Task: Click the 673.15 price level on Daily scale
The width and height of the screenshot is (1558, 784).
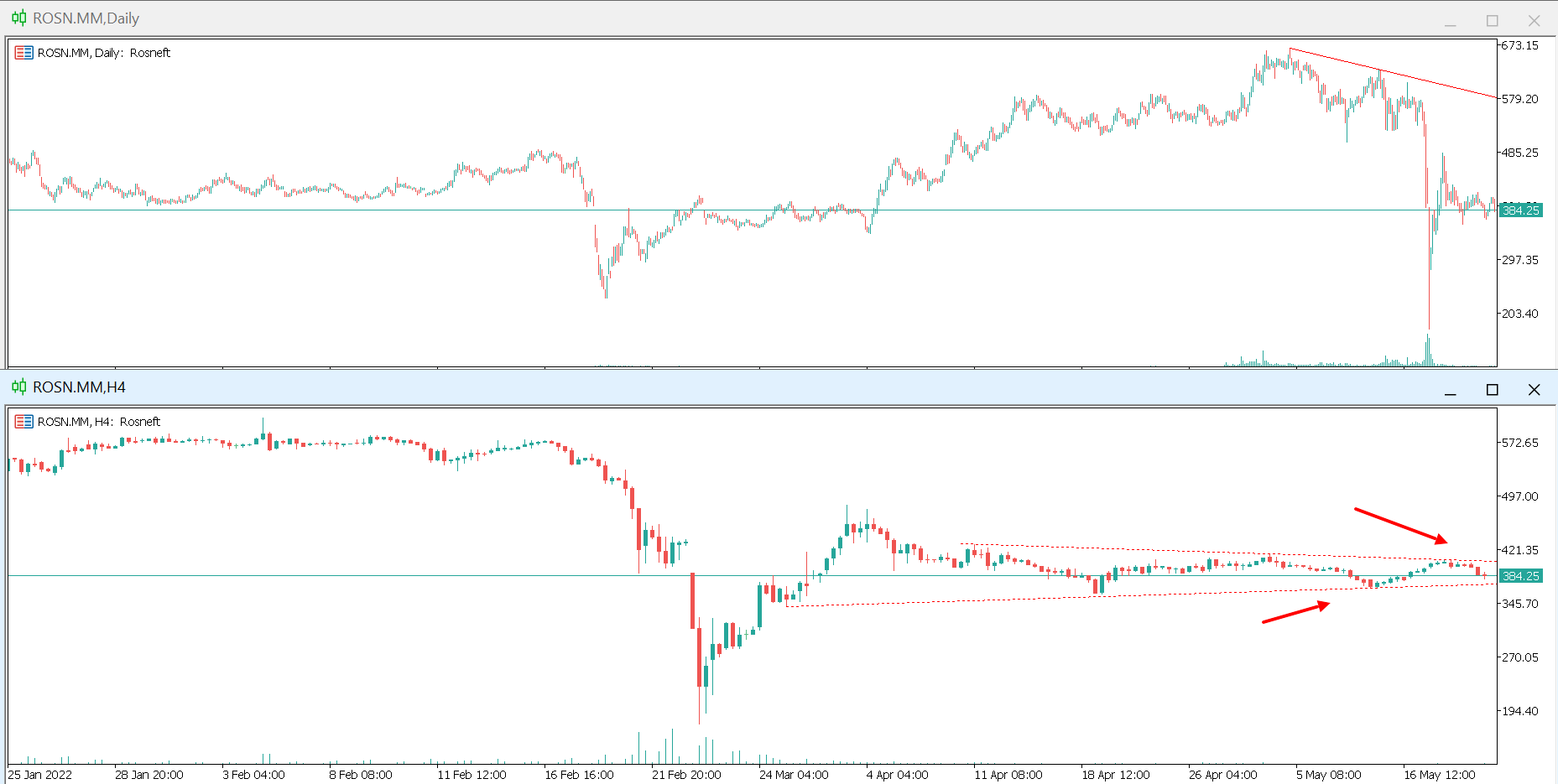Action: pyautogui.click(x=1520, y=45)
